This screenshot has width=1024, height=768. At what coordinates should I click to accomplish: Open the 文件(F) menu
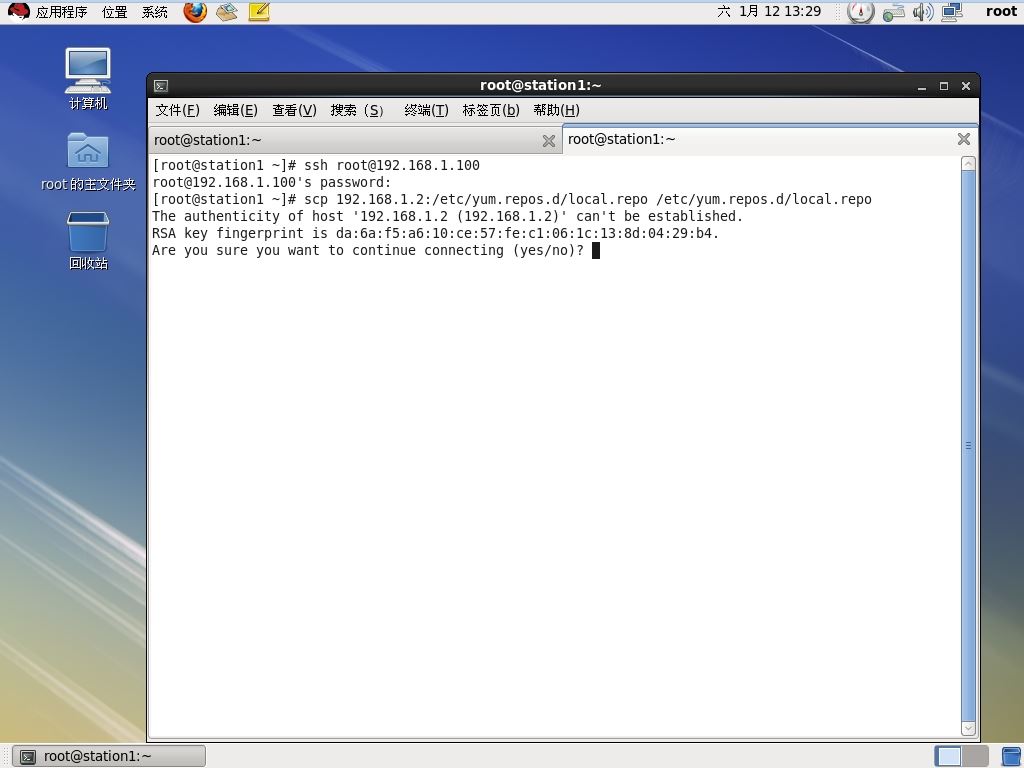tap(178, 110)
